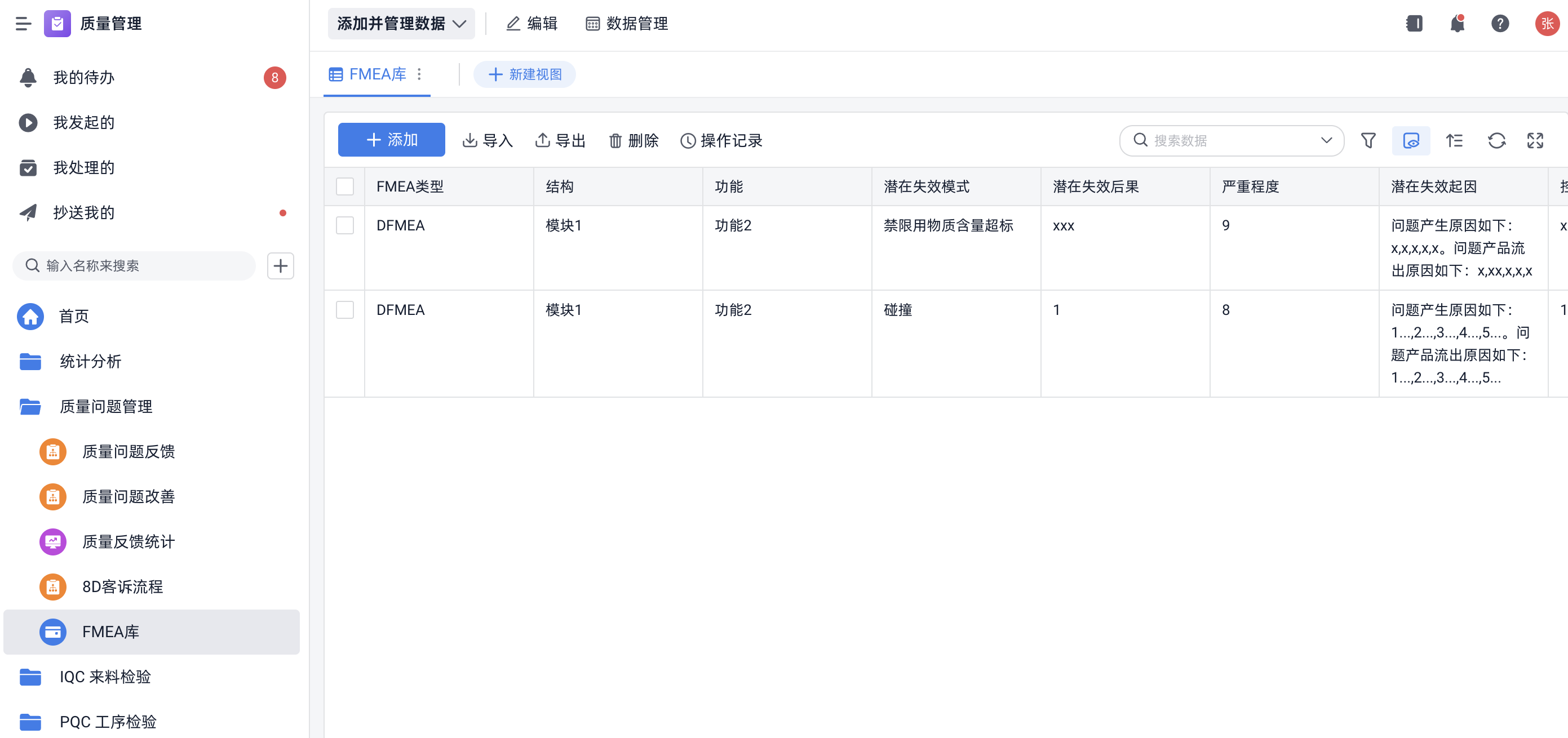
Task: Check the select-all header checkbox
Action: click(344, 187)
